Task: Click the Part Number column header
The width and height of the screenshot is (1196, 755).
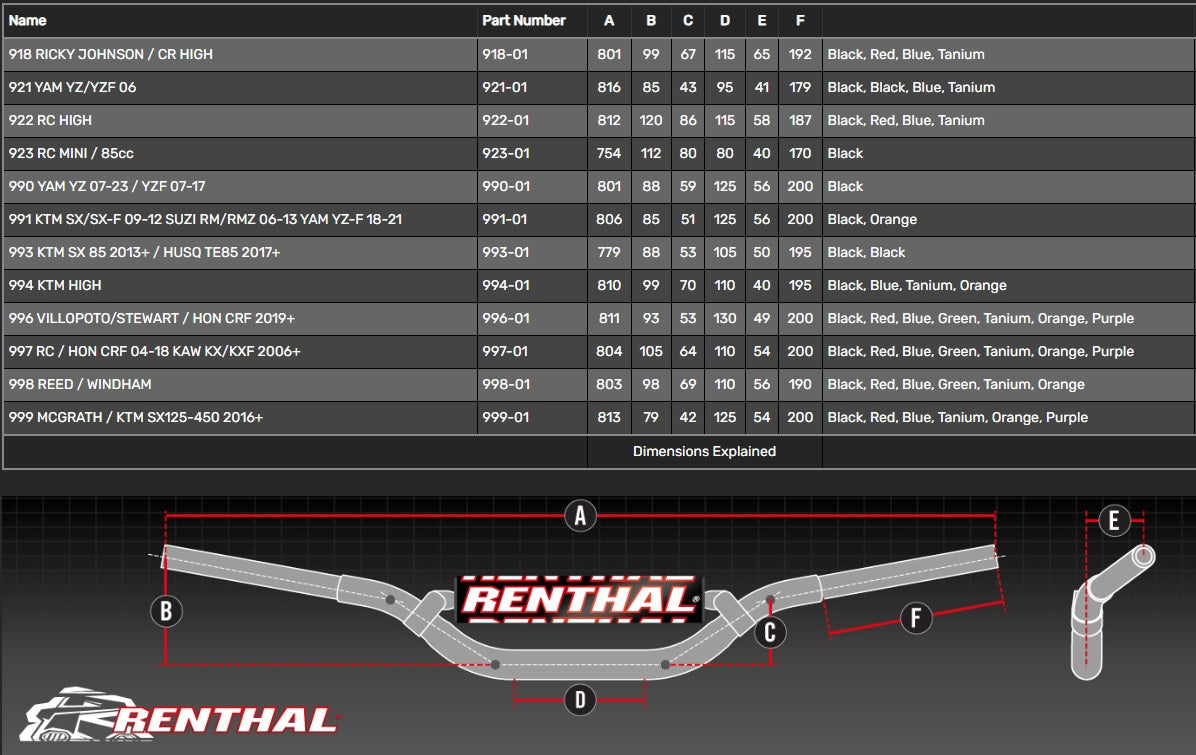Action: coord(523,20)
